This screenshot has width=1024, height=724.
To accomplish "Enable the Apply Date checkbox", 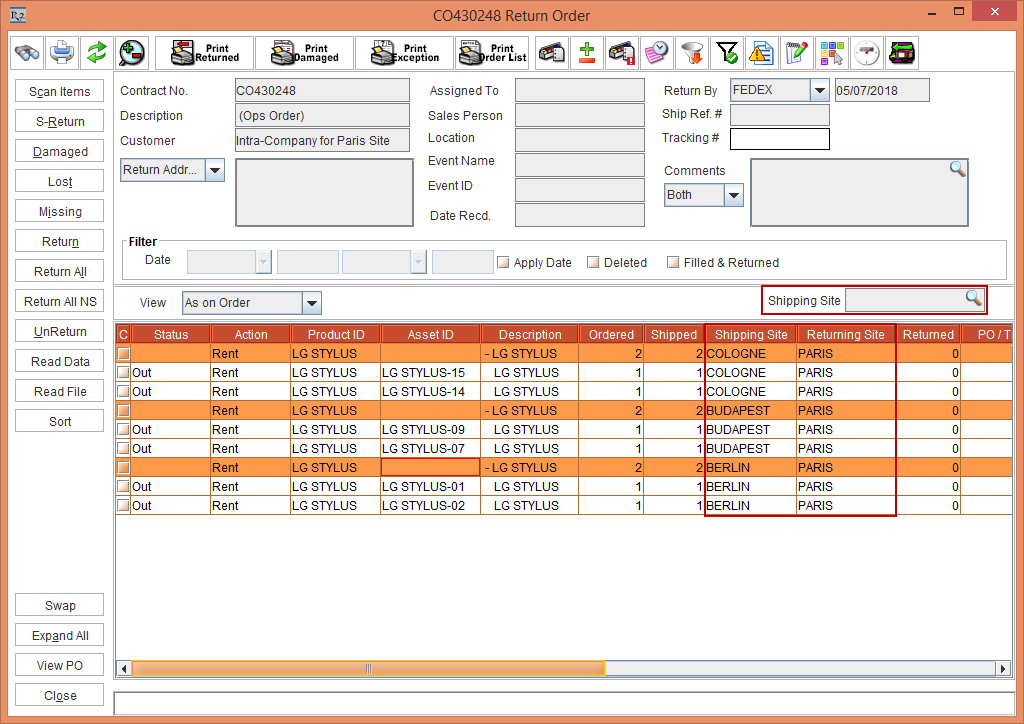I will click(x=504, y=263).
